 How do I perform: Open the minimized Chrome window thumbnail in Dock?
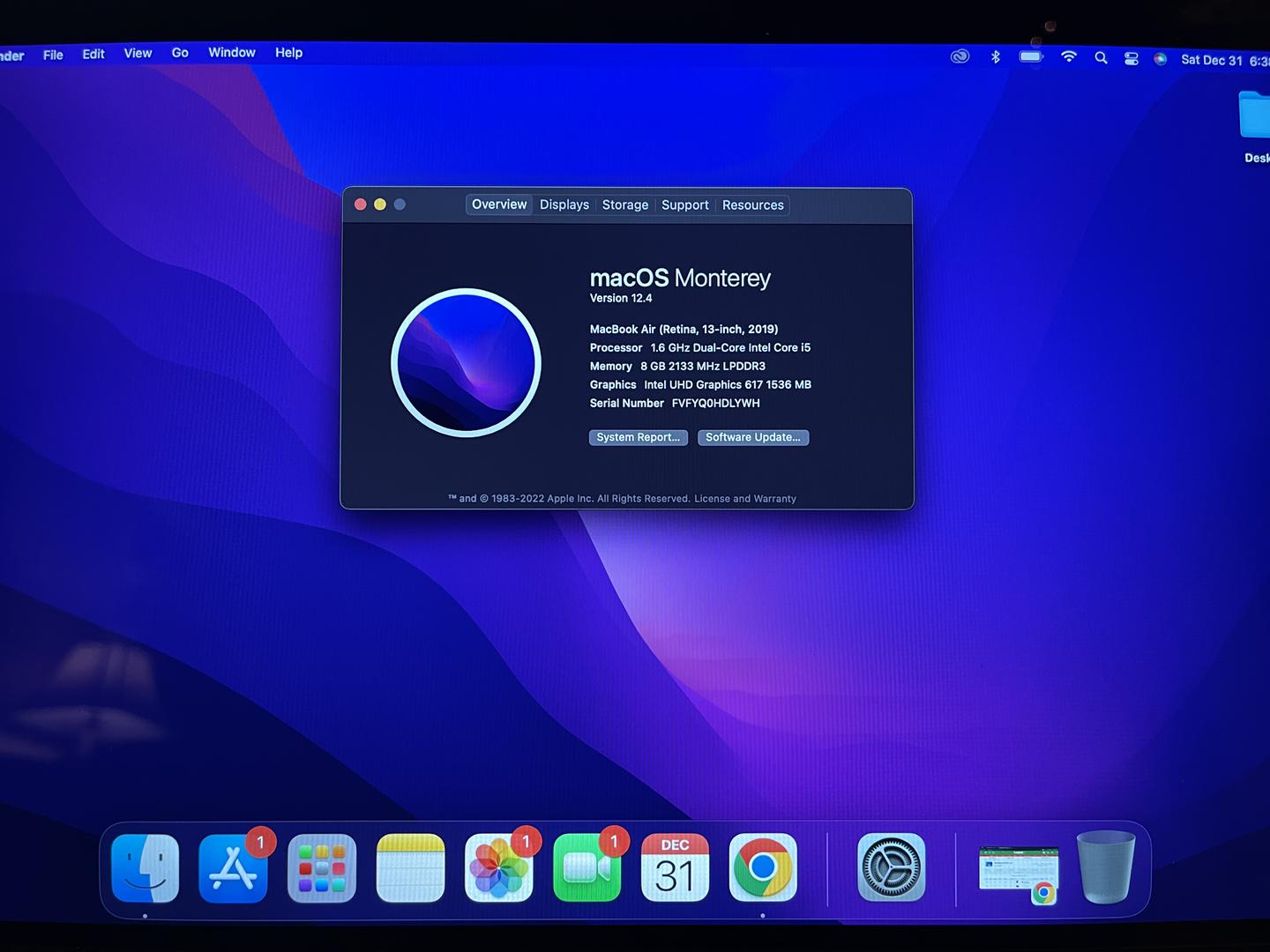pyautogui.click(x=1020, y=873)
